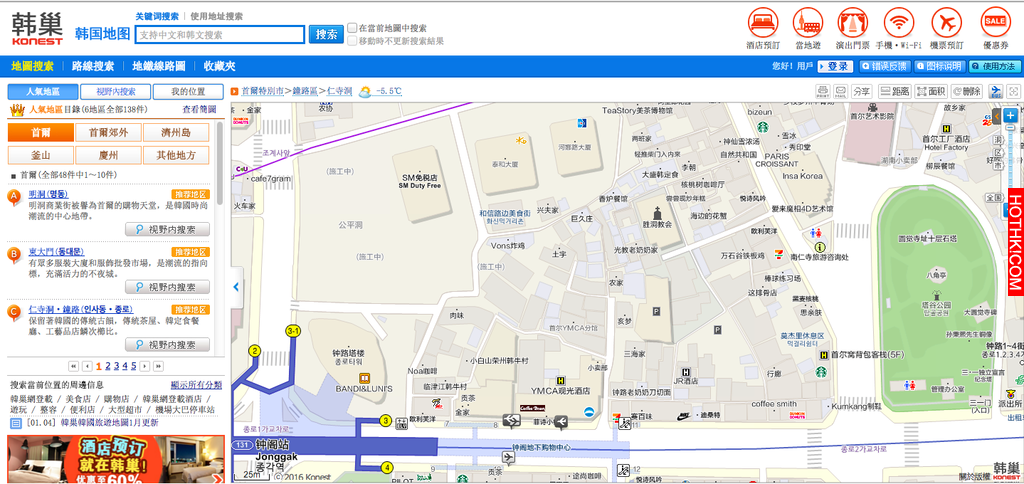The height and width of the screenshot is (484, 1024).
Task: Click the 胜洞教会 church icon on map
Action: [658, 213]
